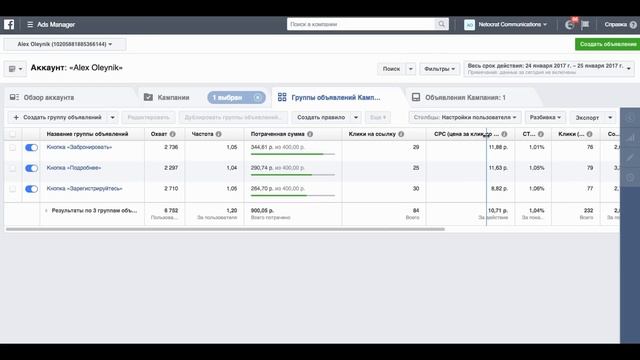
Task: Sort by Название группы объявлений column header
Action: point(87,134)
